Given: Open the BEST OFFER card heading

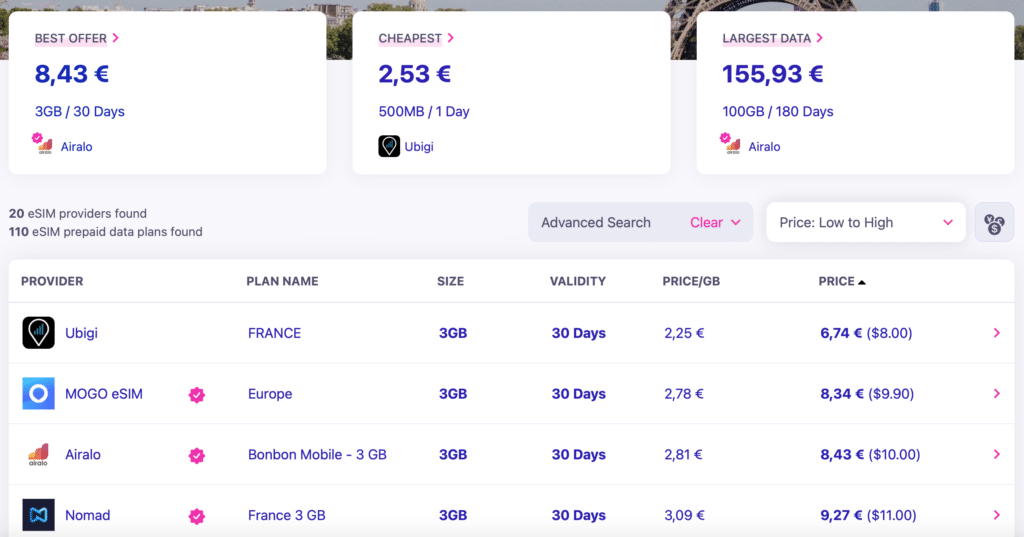Looking at the screenshot, I should pyautogui.click(x=77, y=39).
